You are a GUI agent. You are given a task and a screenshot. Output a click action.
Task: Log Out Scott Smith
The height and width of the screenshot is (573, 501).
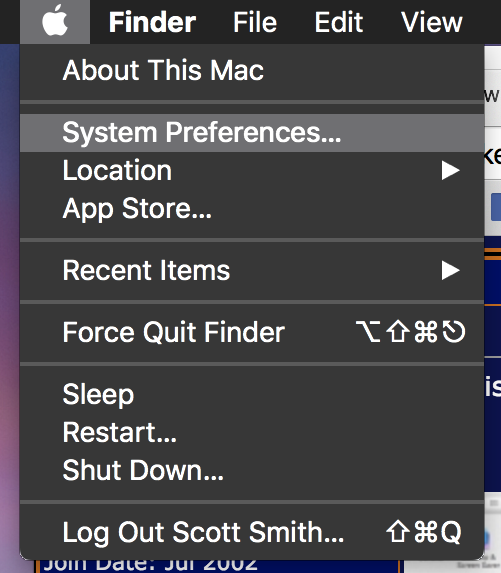tap(252, 532)
